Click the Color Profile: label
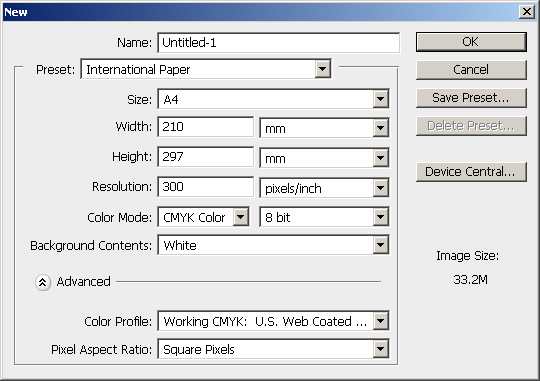This screenshot has width=540, height=381. (118, 321)
